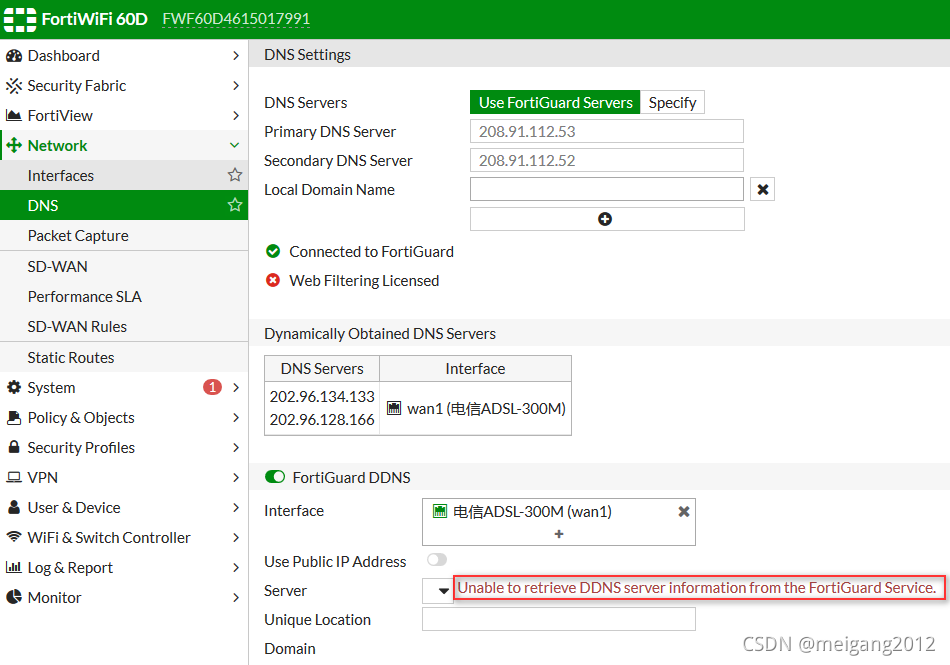Viewport: 950px width, 665px height.
Task: Expand the Log & Report chevron
Action: [236, 567]
